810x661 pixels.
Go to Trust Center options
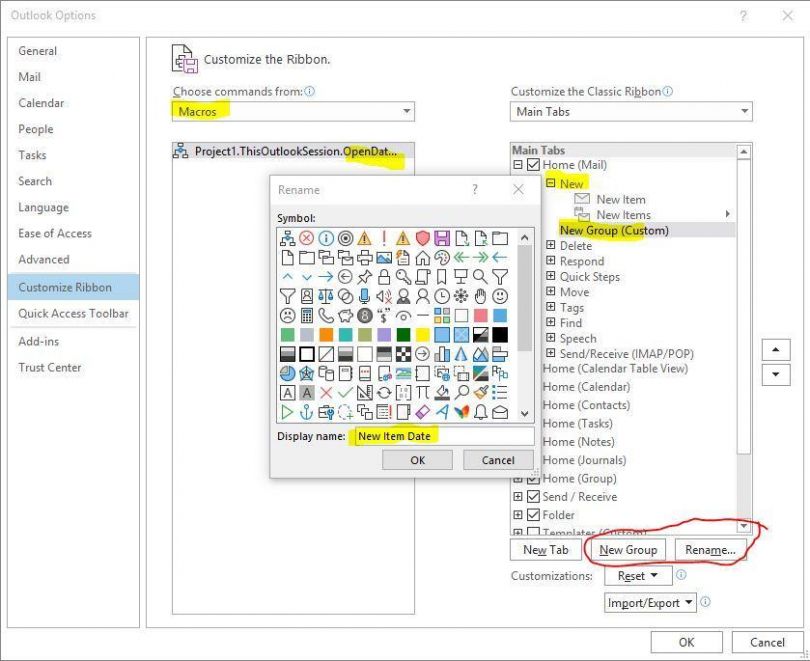click(50, 367)
